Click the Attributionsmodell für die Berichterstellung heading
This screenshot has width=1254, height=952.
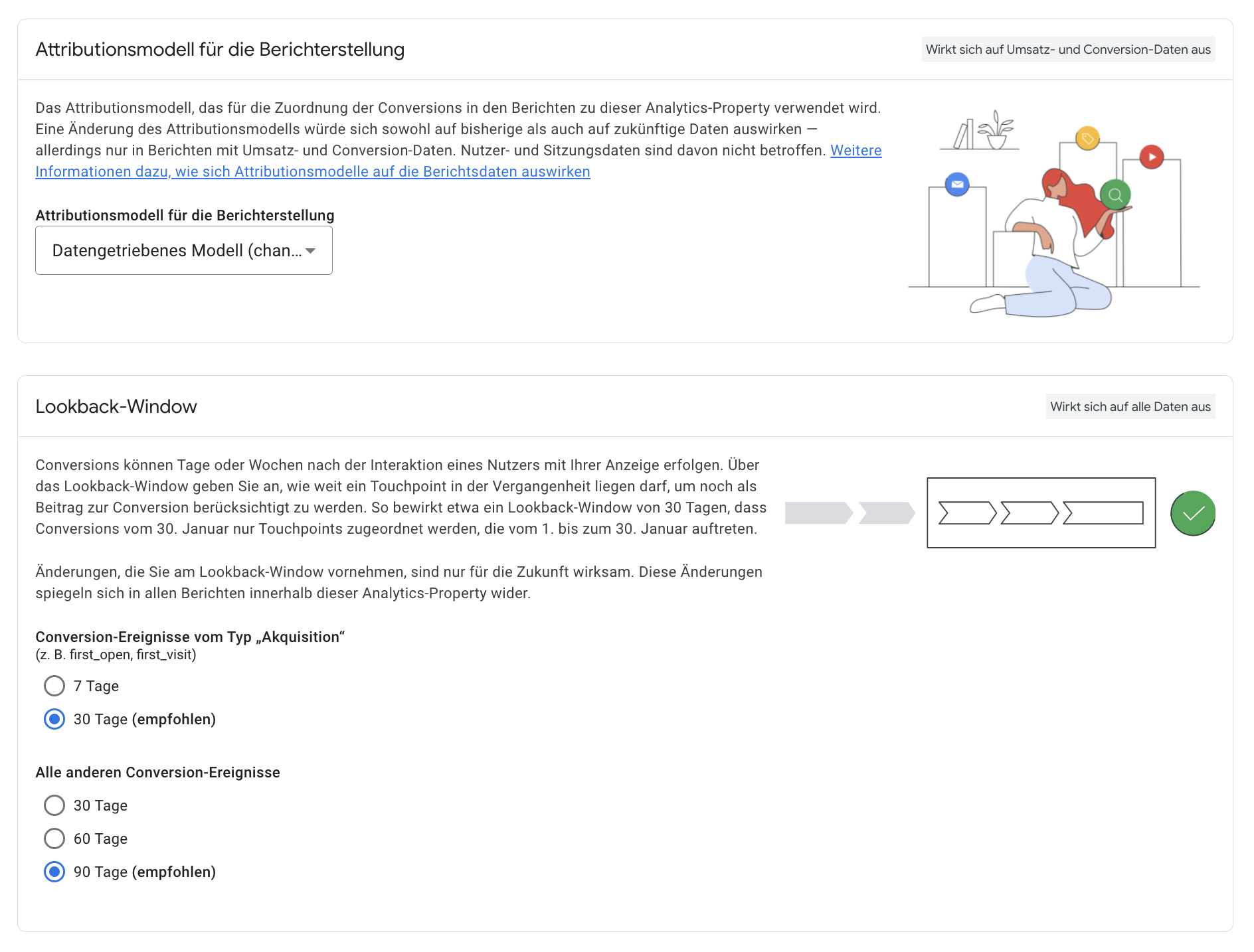pos(220,49)
